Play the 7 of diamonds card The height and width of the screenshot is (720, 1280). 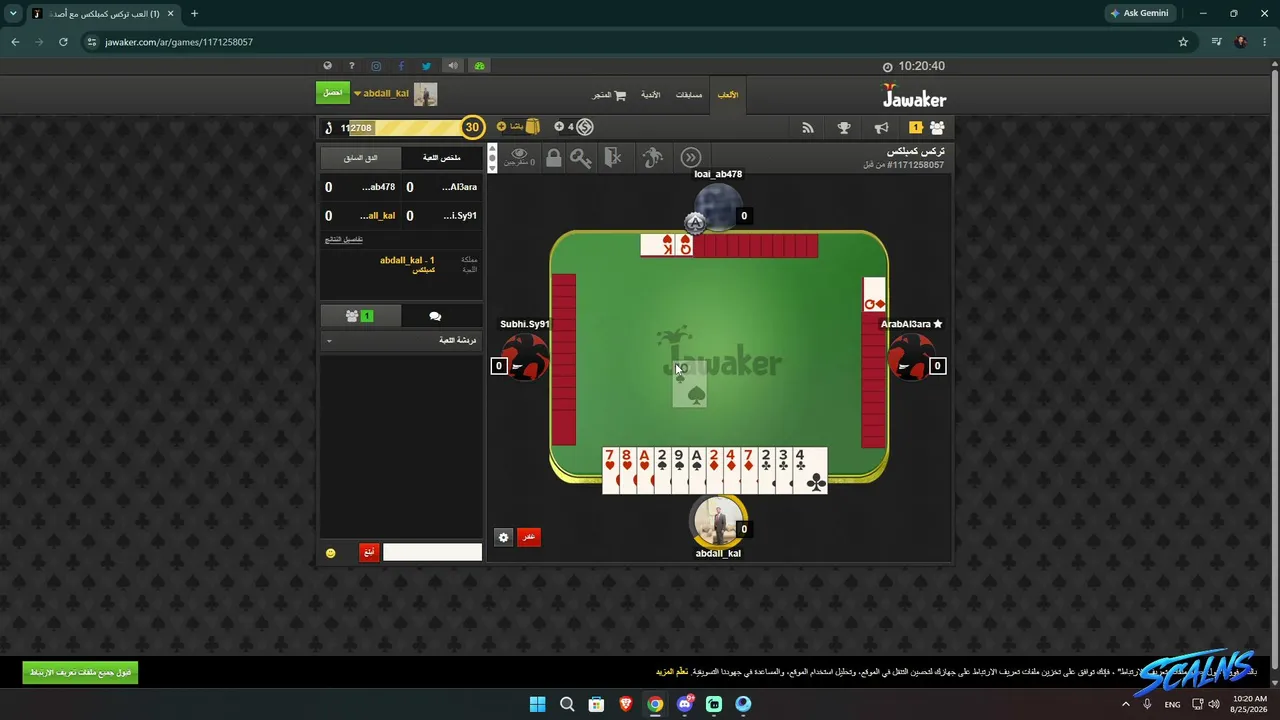(749, 470)
